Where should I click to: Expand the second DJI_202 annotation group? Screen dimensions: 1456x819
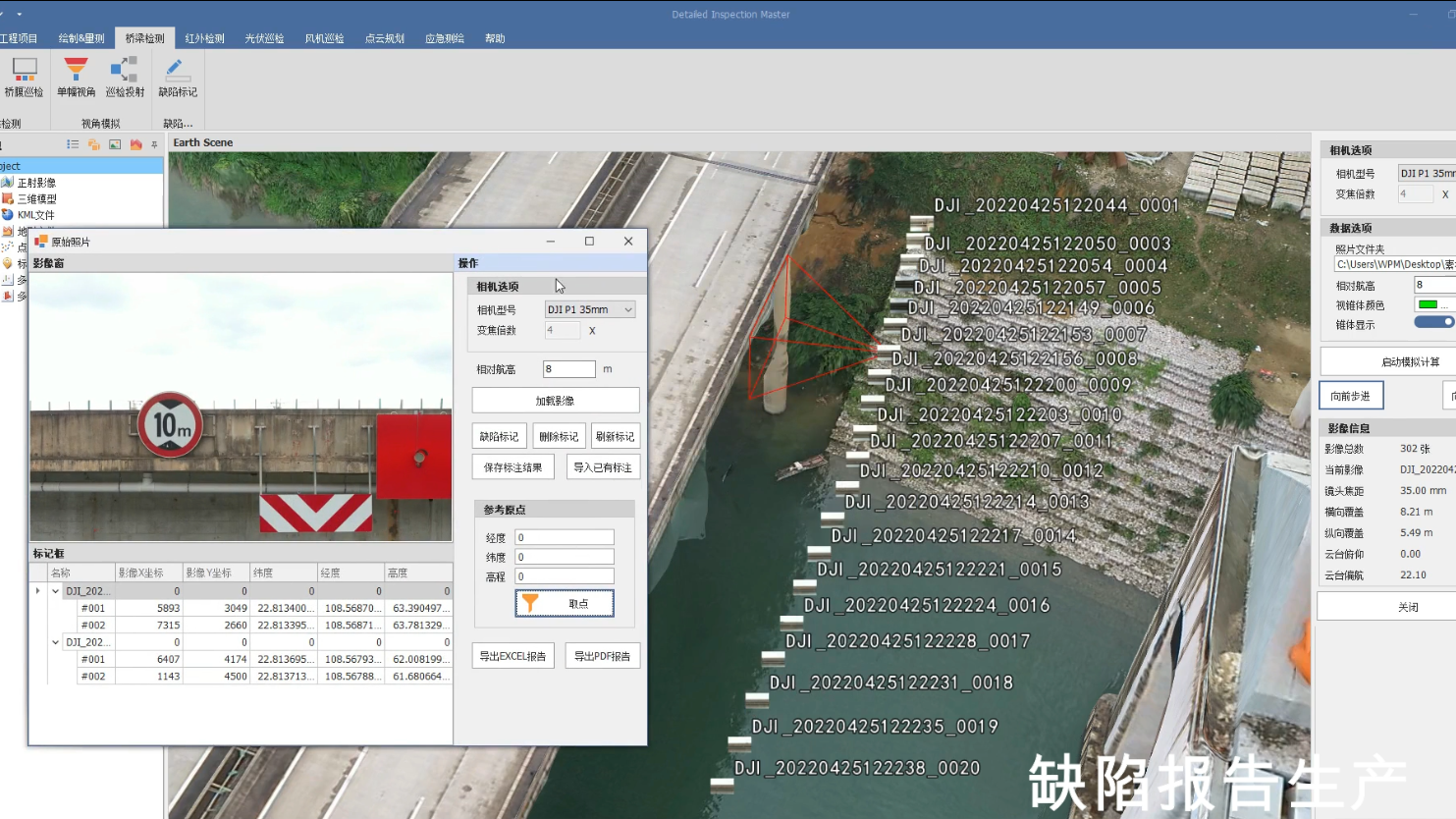55,642
